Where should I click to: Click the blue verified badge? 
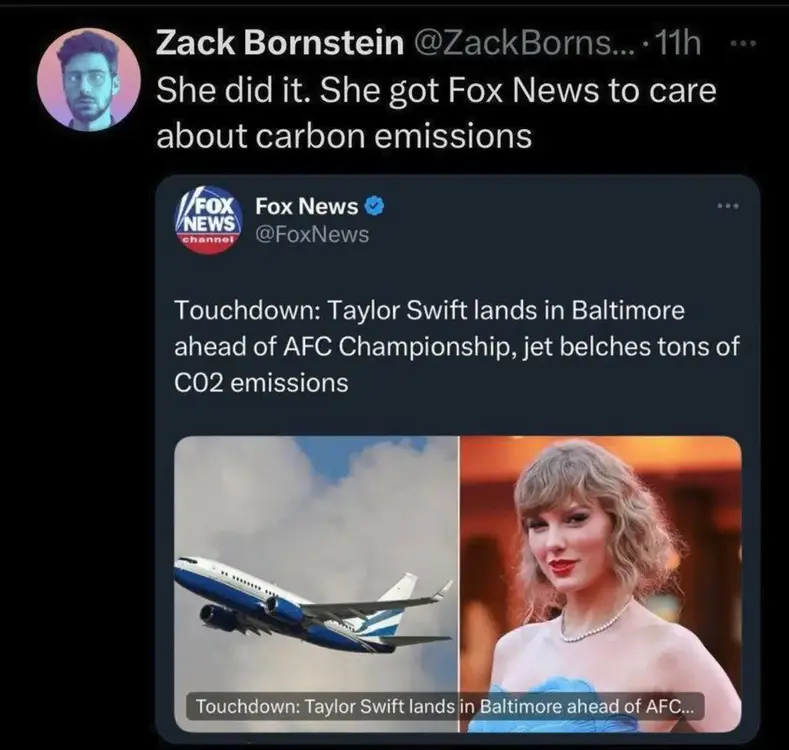[374, 207]
